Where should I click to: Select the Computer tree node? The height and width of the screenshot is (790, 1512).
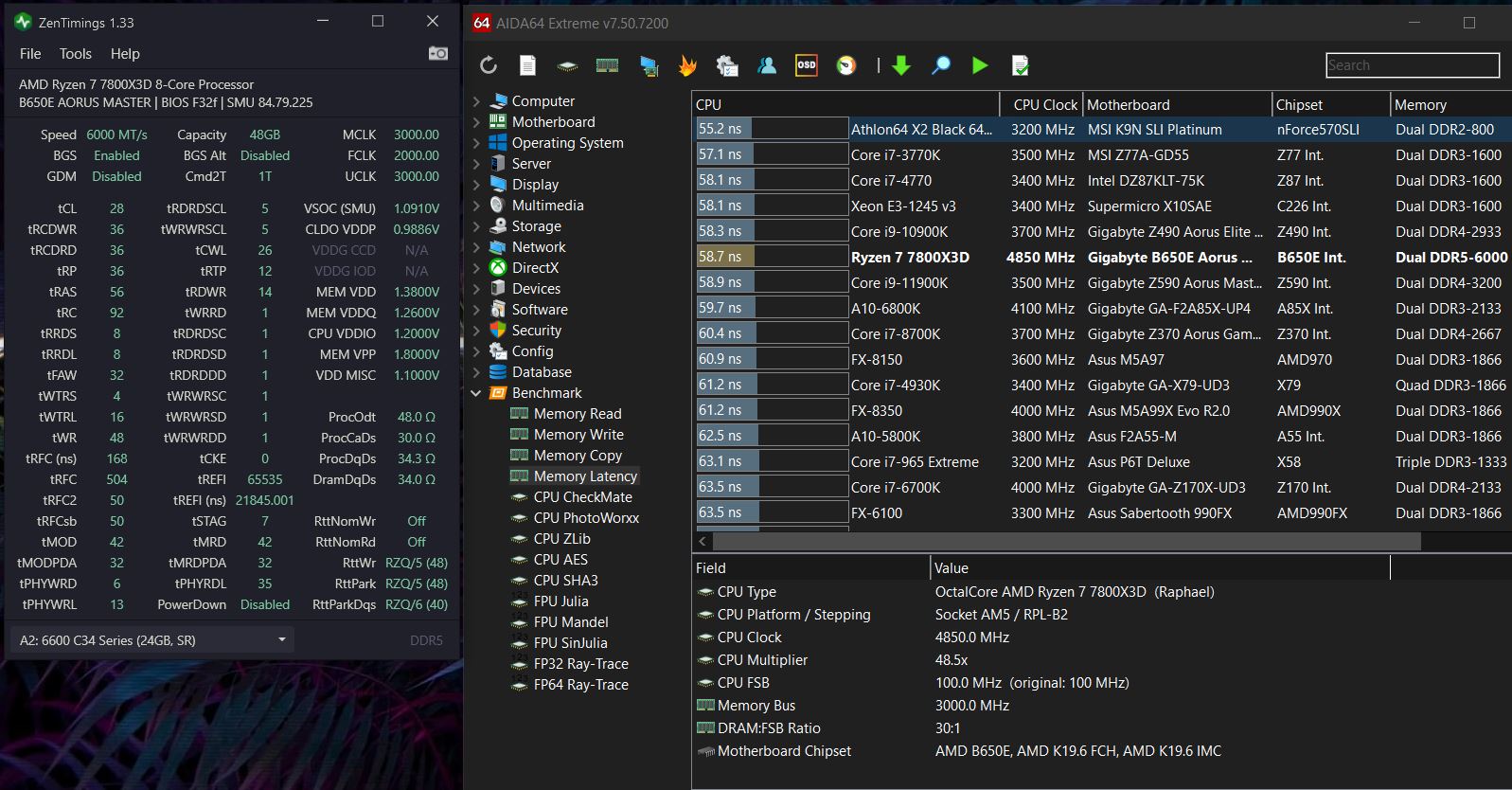pyautogui.click(x=543, y=101)
